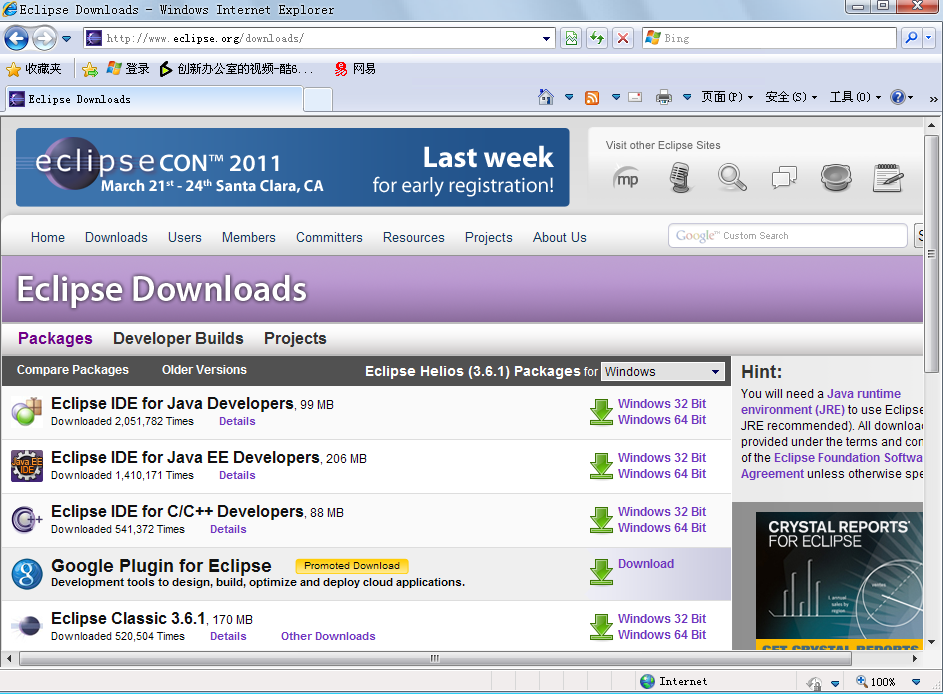Click Java EE IDE package icon
The height and width of the screenshot is (694, 943).
coord(26,465)
